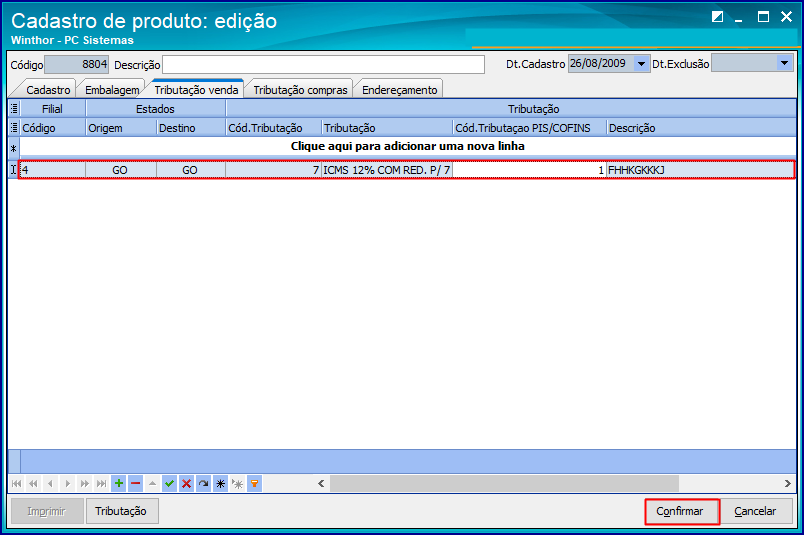Select PIS/COFINS code cell value 1
The image size is (804, 535).
click(x=529, y=170)
